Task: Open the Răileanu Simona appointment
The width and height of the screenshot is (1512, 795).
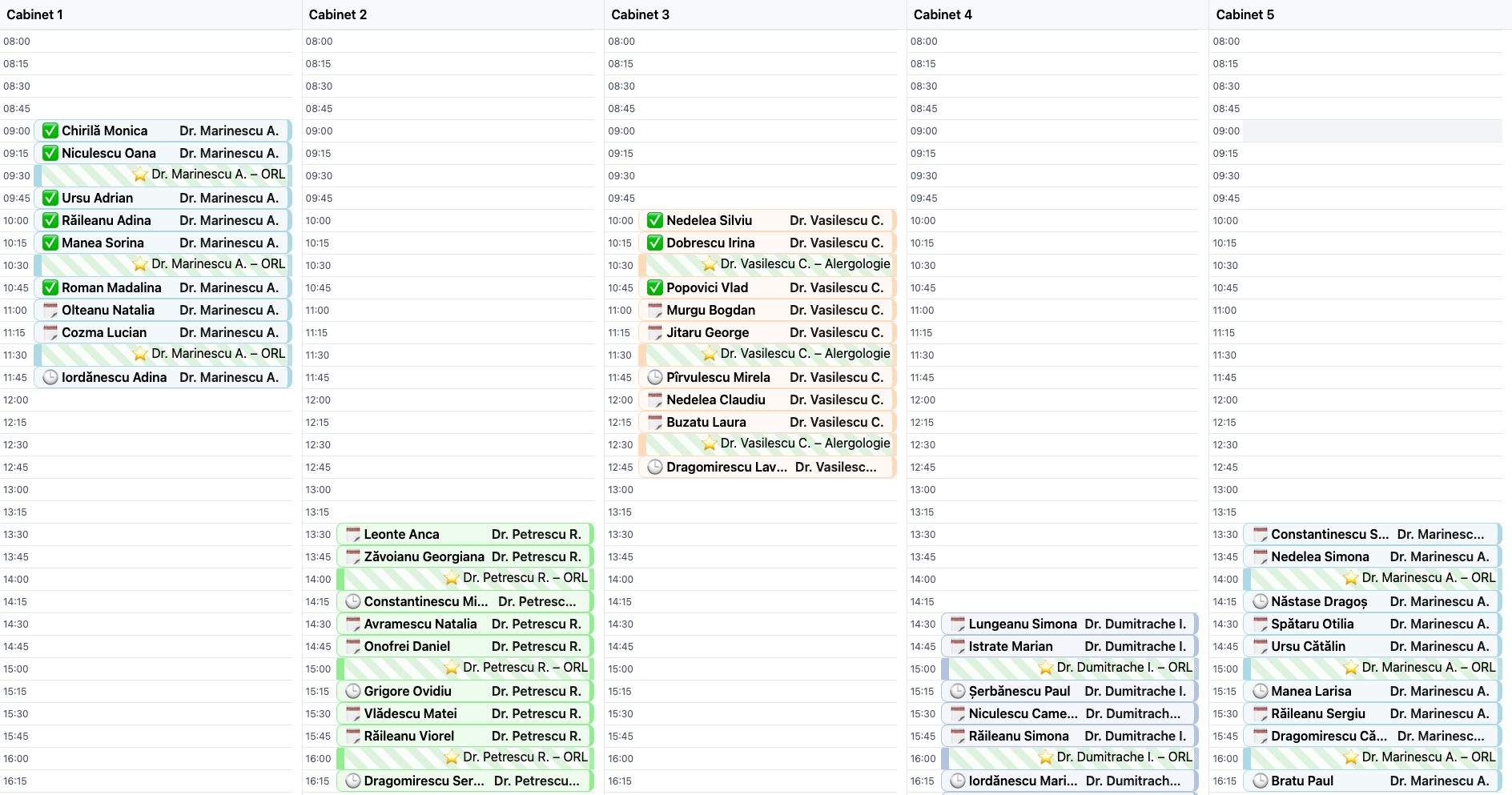Action: (x=1070, y=736)
